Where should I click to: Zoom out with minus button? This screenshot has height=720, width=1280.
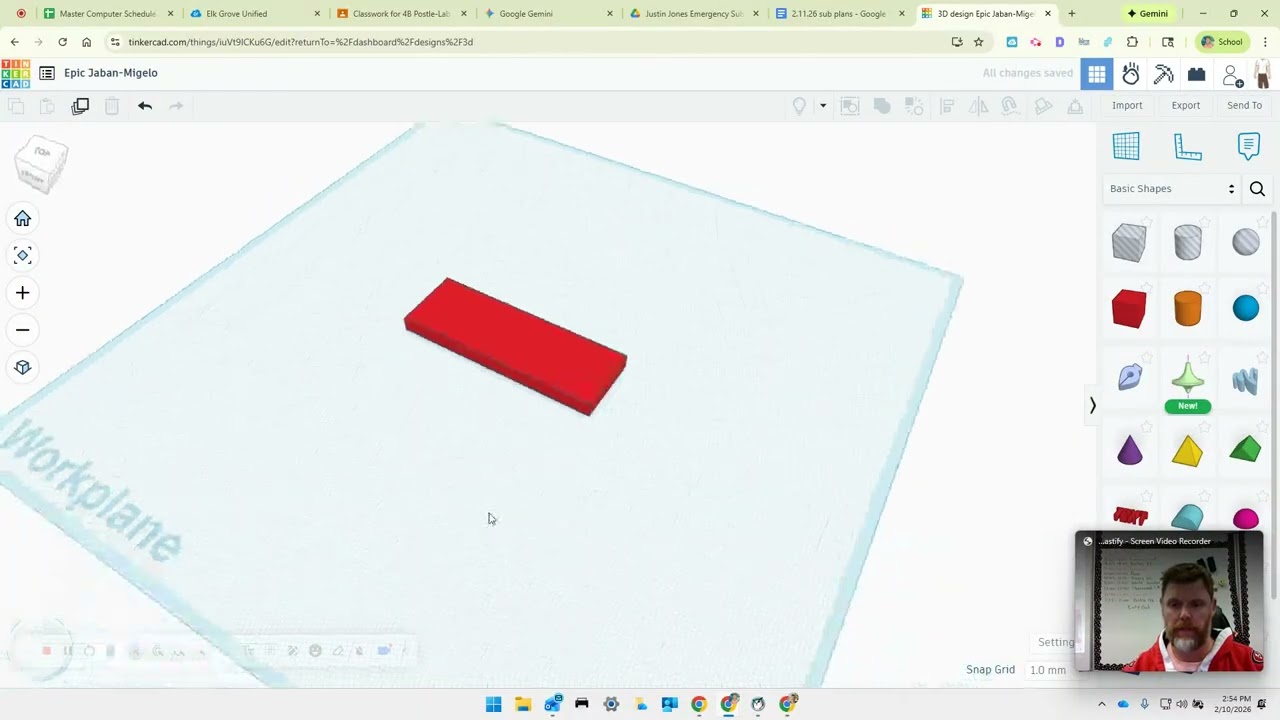click(x=23, y=330)
